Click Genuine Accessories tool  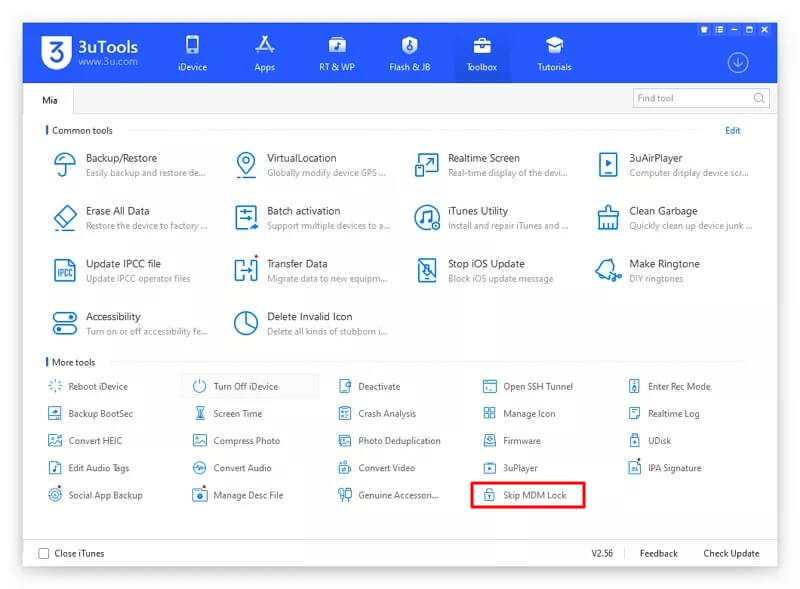[x=388, y=495]
